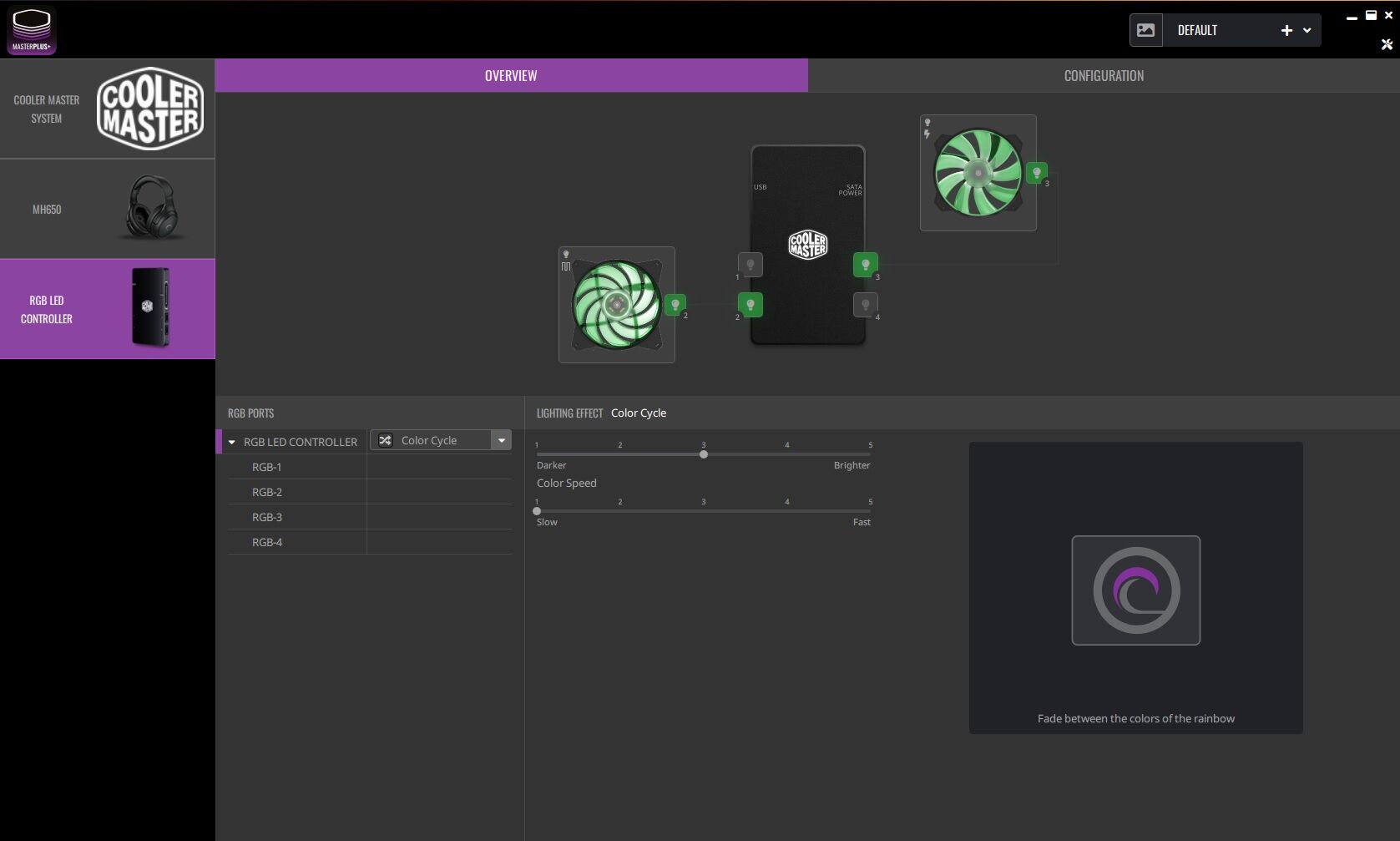
Task: Click the Color Speed label
Action: point(567,483)
